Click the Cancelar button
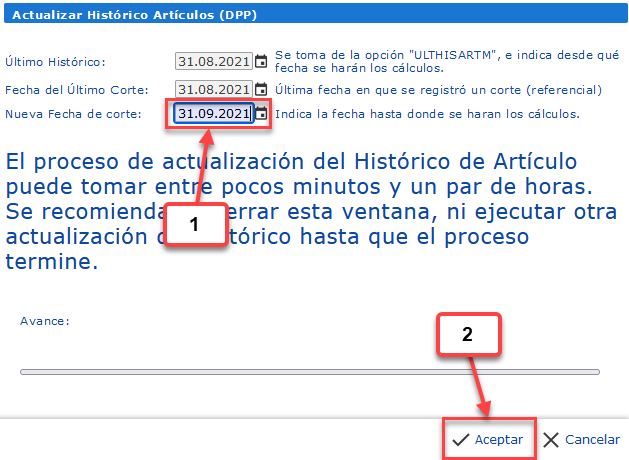This screenshot has height=460, width=629. pyautogui.click(x=581, y=440)
